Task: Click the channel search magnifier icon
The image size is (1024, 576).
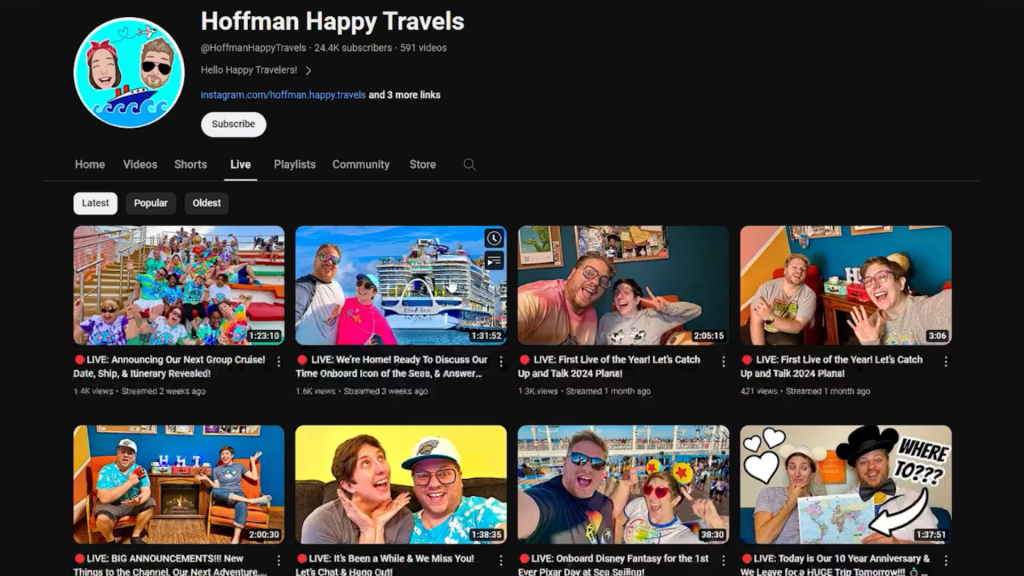Action: [x=469, y=165]
